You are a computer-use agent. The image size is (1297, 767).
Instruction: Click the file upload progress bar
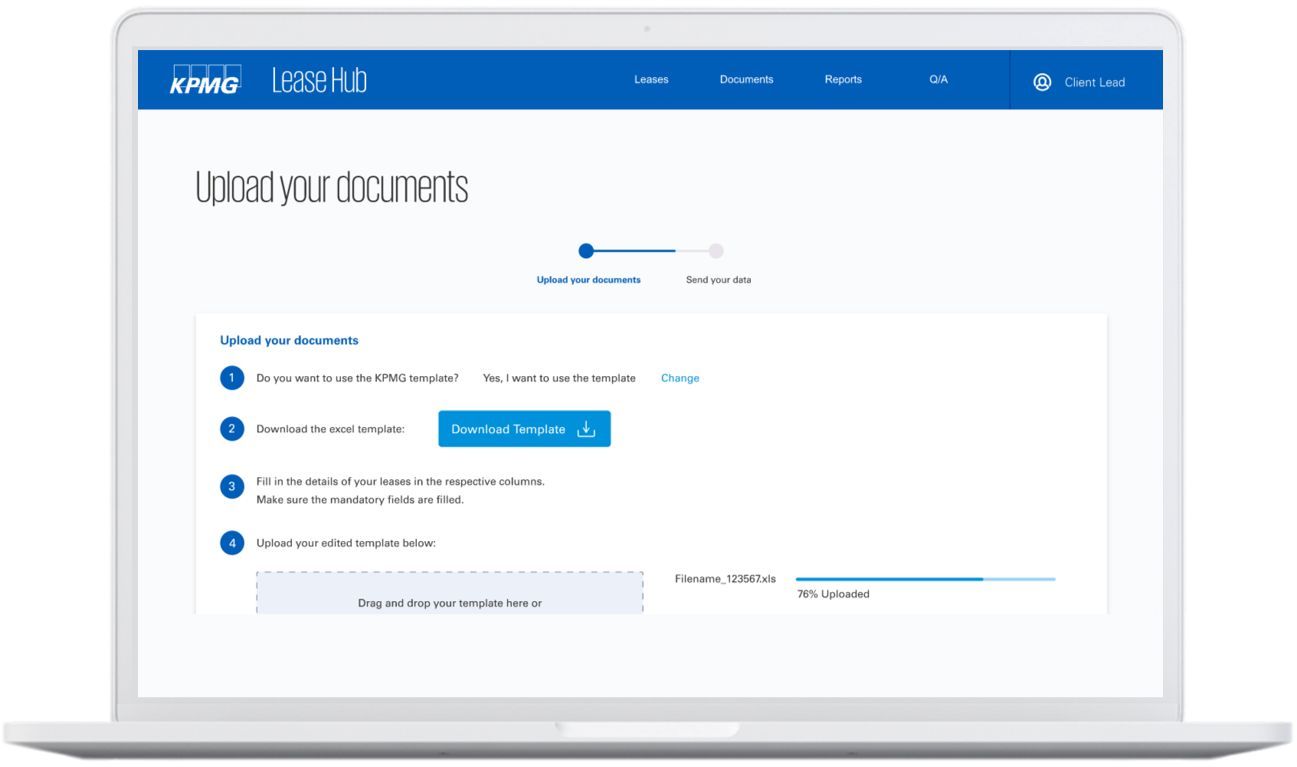[x=925, y=579]
